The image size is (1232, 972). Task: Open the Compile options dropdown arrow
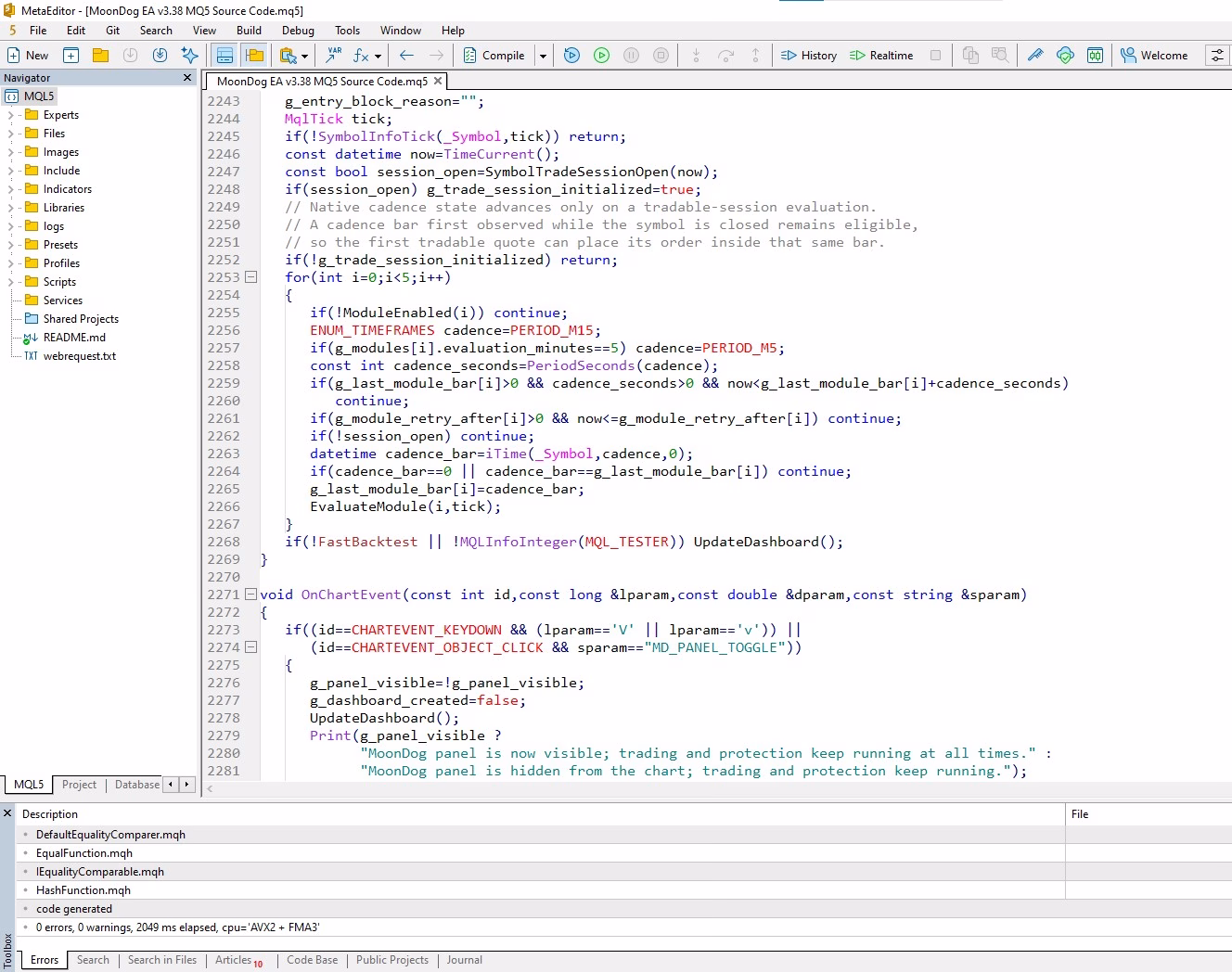click(543, 56)
